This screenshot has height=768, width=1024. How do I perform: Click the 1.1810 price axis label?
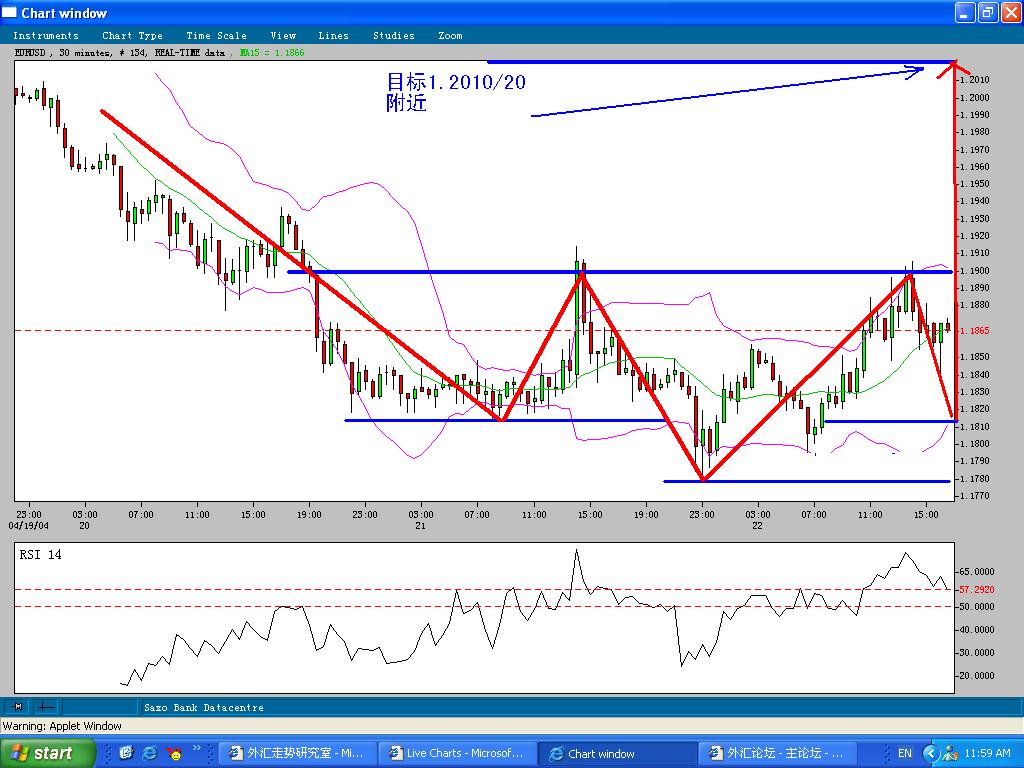coord(974,427)
